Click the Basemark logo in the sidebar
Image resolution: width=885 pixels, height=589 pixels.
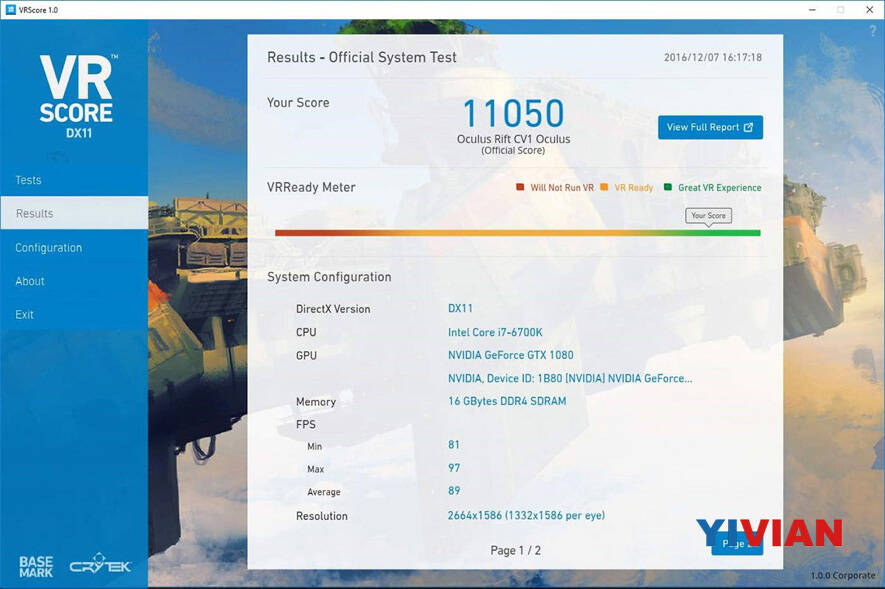click(x=36, y=565)
